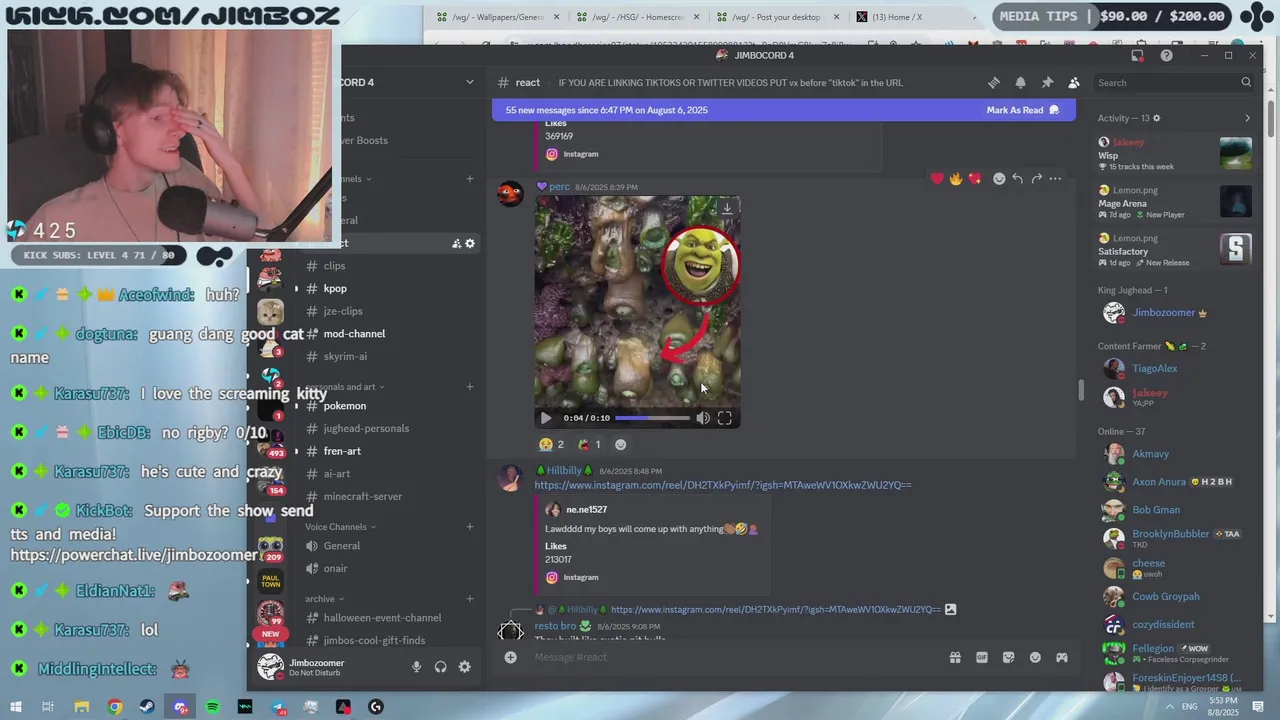Switch to browser tab '/wg/ - Post your desktop'

(x=777, y=17)
